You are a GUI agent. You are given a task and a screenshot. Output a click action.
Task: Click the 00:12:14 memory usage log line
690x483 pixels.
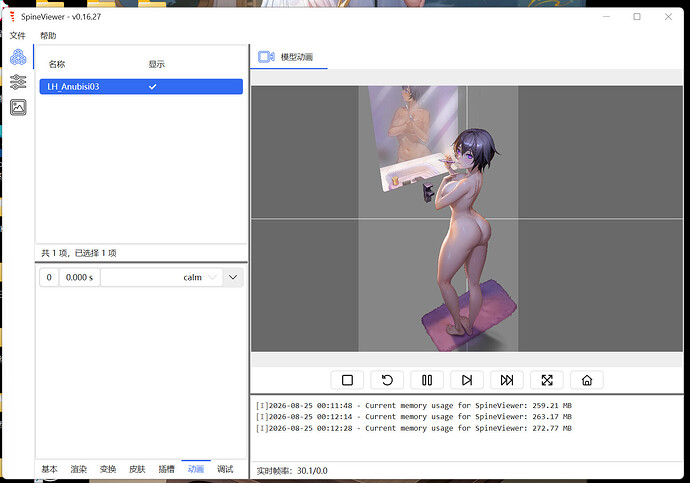point(414,417)
